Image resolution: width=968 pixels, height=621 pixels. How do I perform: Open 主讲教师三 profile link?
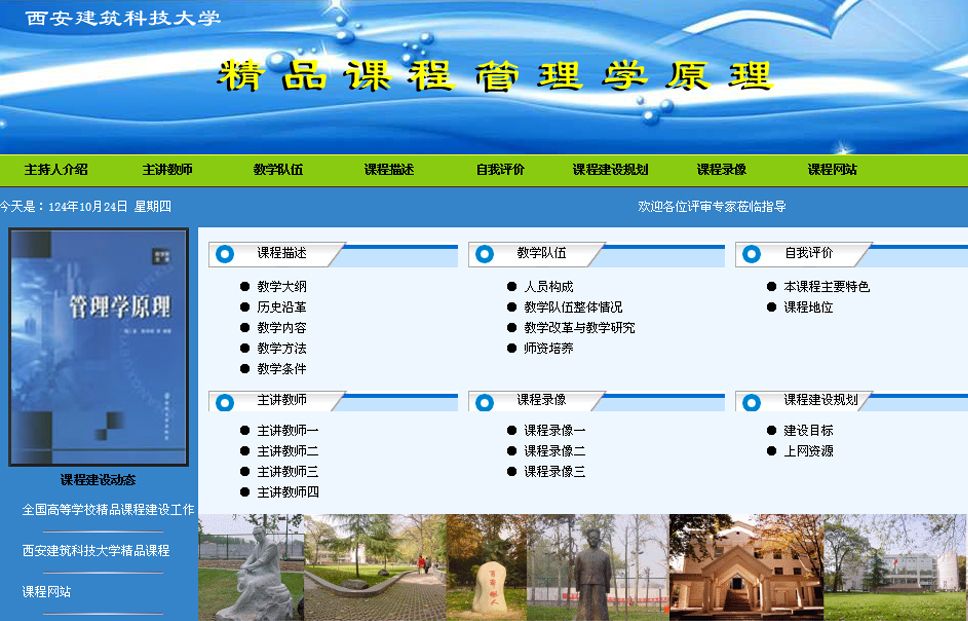(287, 472)
